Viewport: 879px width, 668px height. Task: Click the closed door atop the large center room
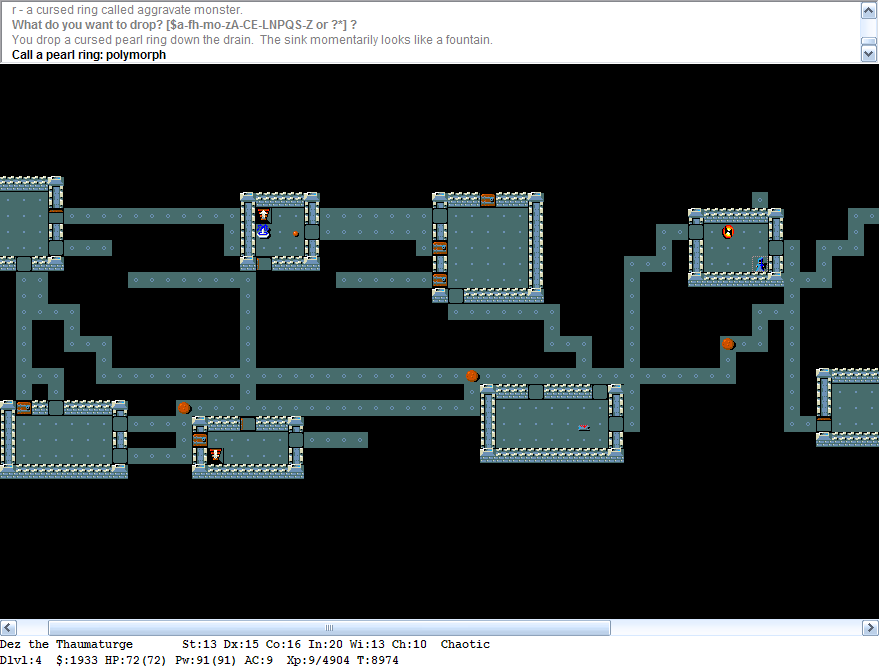point(488,200)
